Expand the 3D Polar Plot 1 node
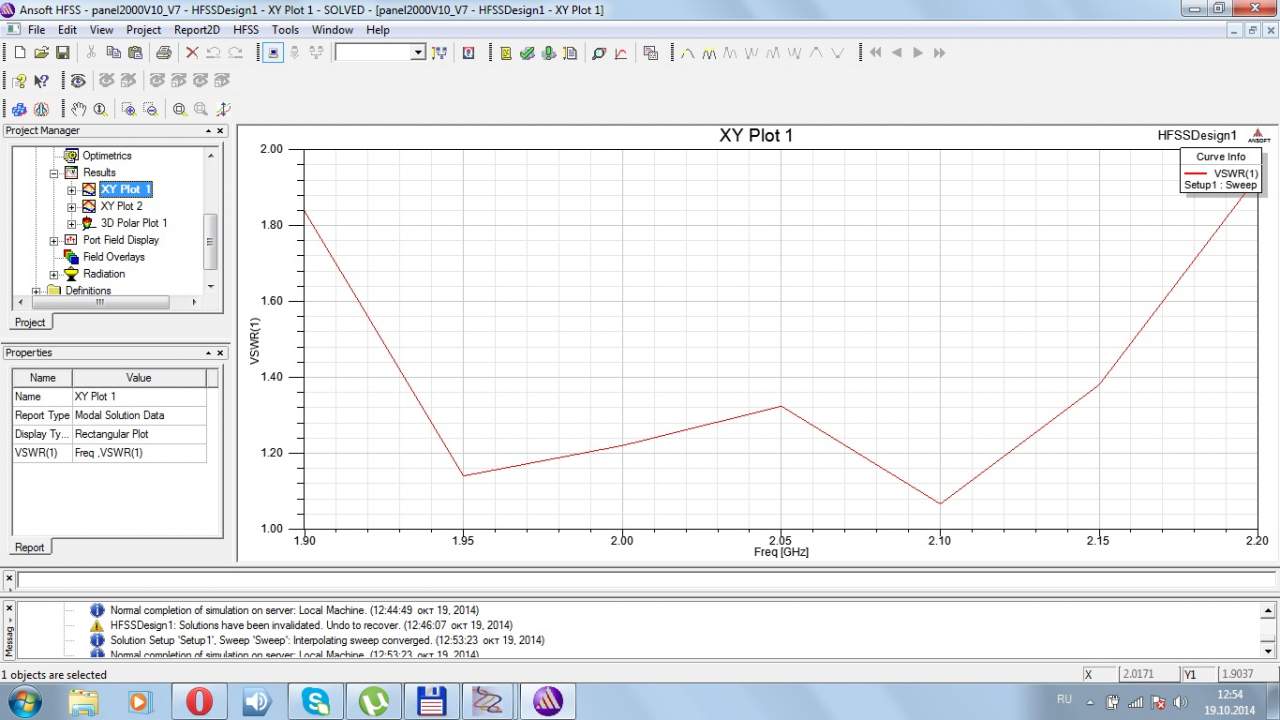Screen dimensions: 1280x720 (72, 224)
